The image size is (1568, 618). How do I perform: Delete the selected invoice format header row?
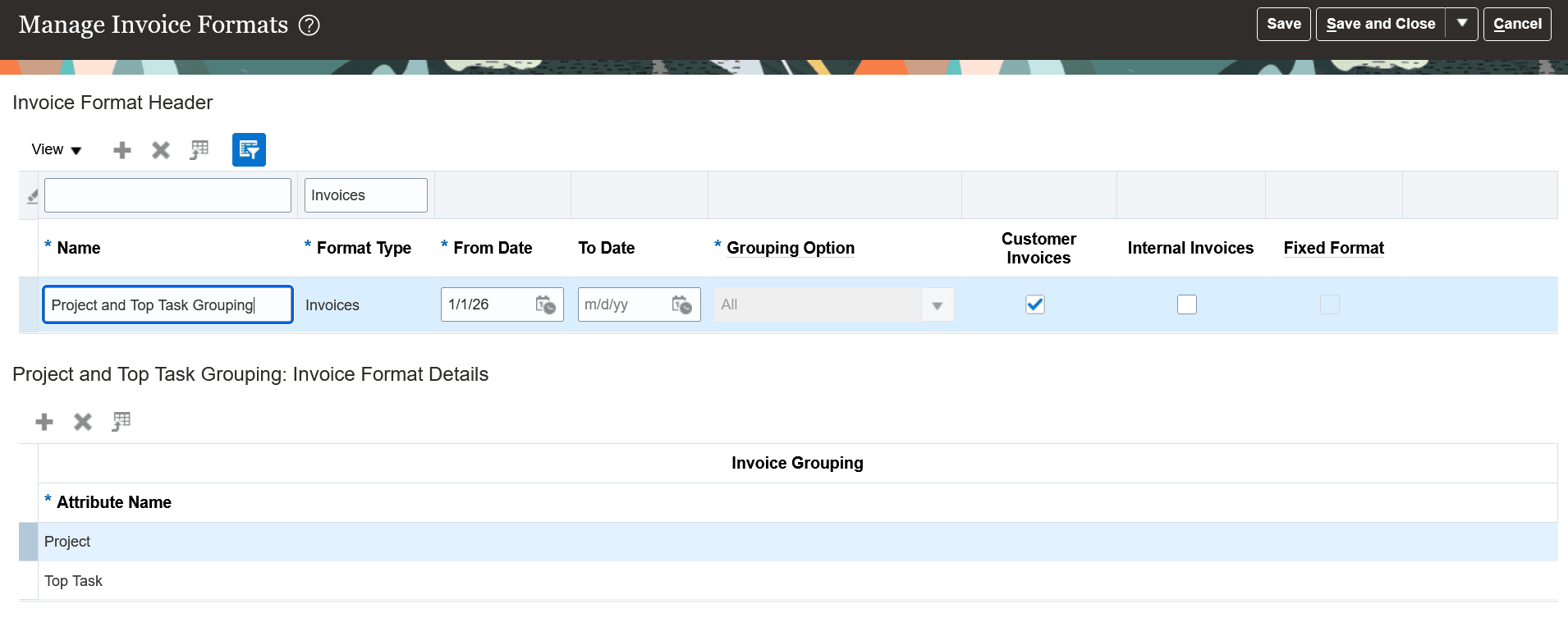[x=161, y=150]
